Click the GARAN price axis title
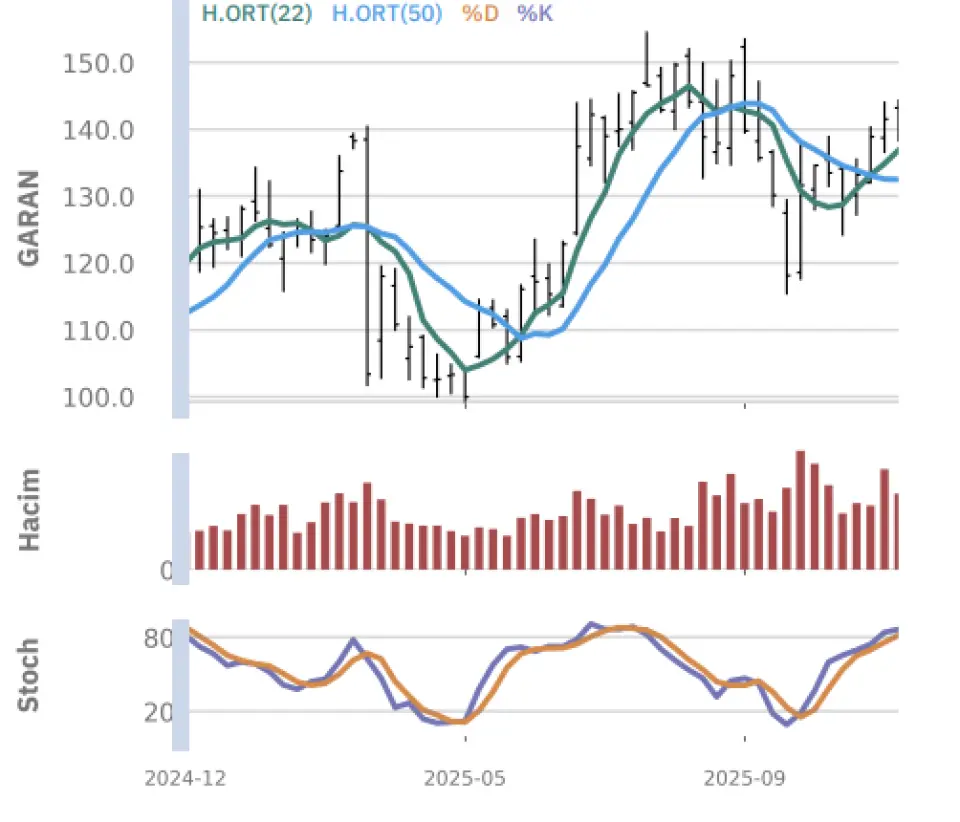Screen dimensions: 960x822 tap(29, 217)
